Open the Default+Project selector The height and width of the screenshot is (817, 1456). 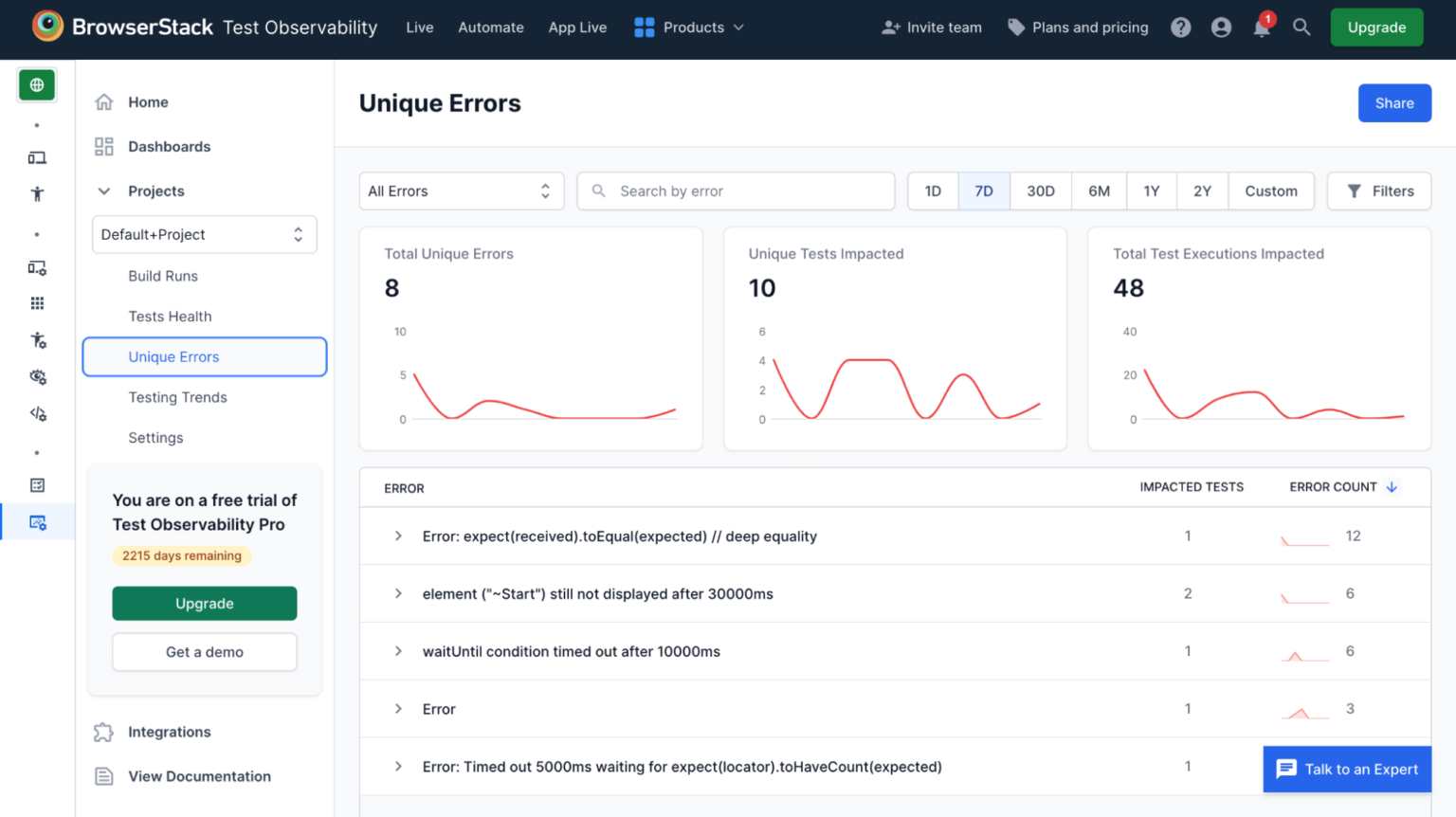204,234
